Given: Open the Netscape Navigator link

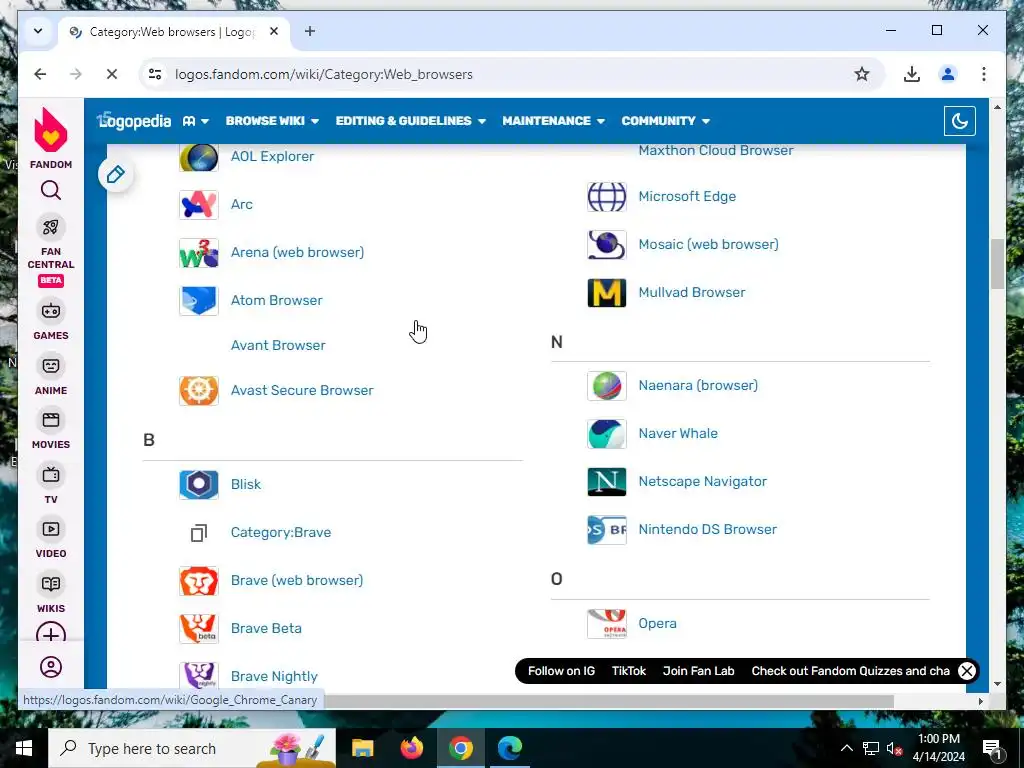Looking at the screenshot, I should 703,481.
